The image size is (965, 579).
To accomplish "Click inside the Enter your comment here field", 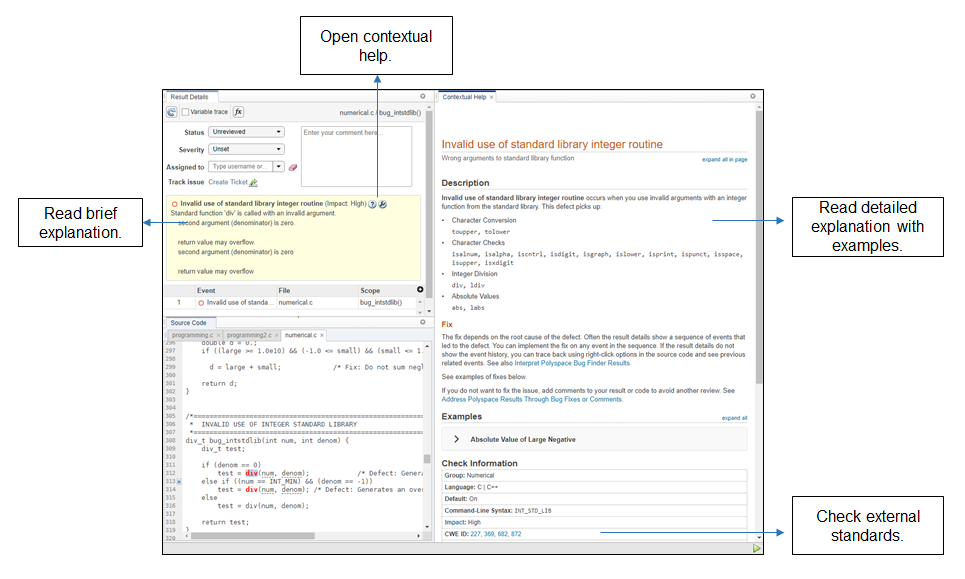I will pyautogui.click(x=356, y=156).
